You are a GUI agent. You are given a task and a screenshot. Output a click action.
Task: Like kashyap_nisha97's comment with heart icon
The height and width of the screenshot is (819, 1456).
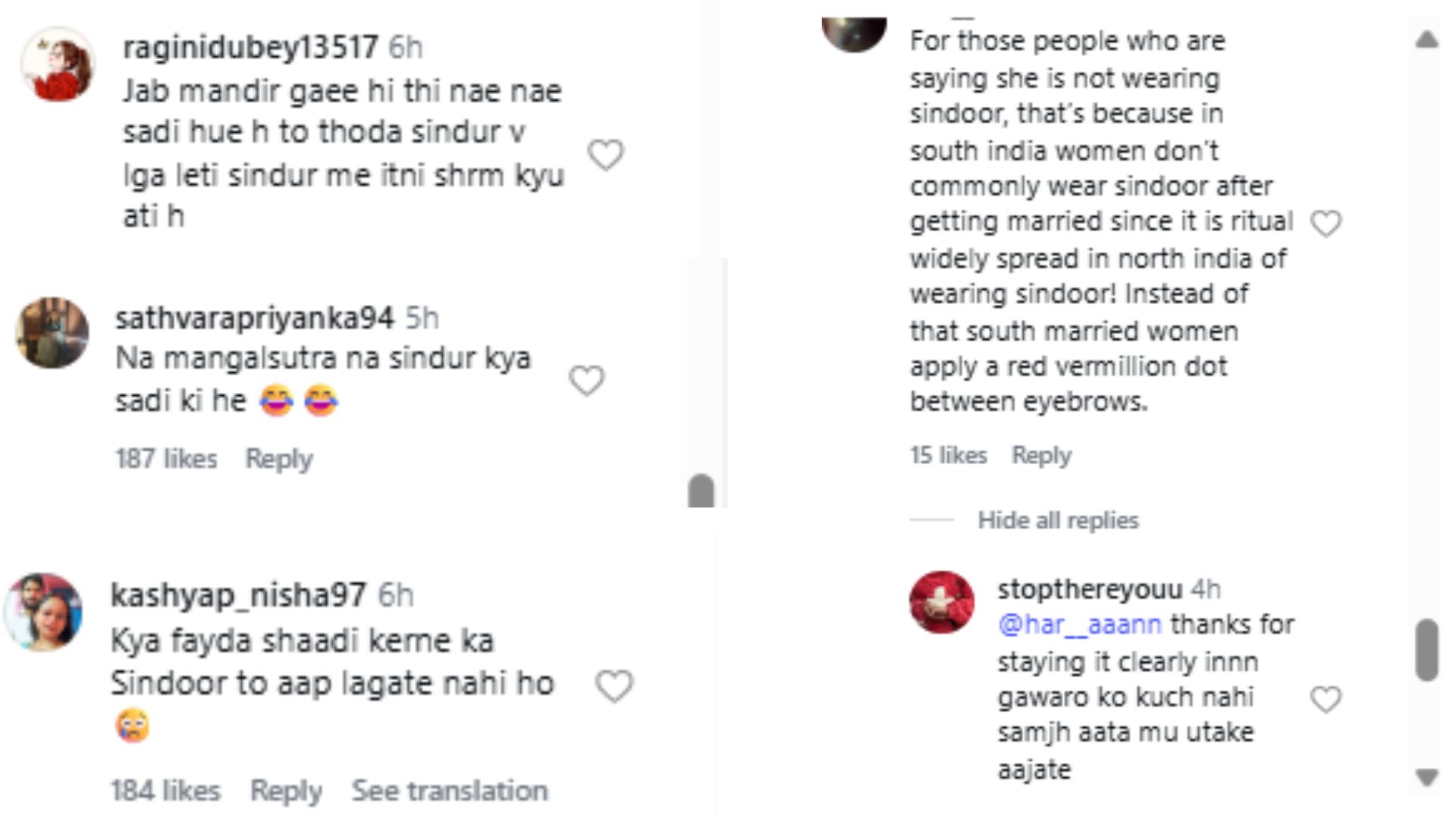coord(613,686)
